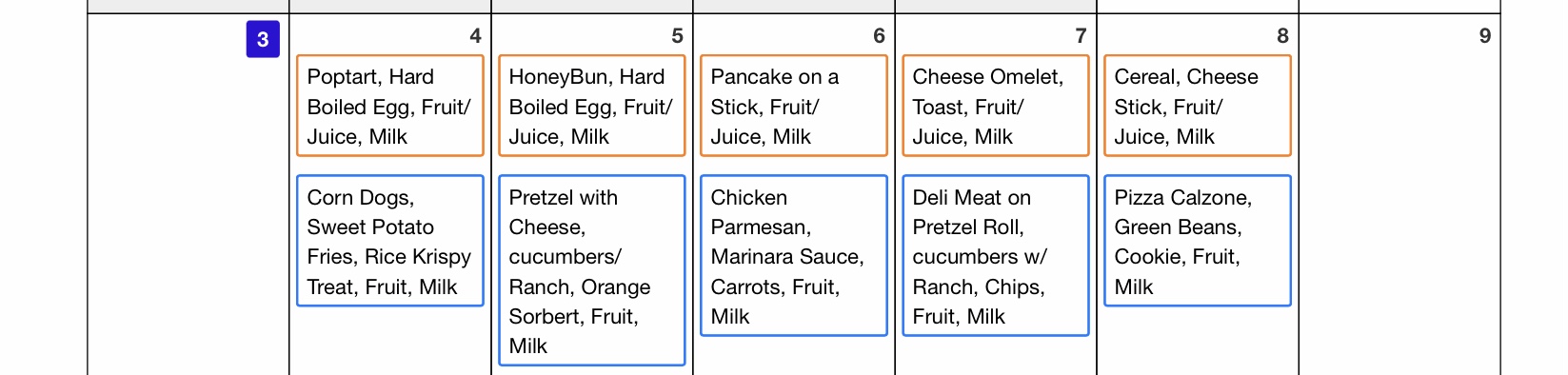The height and width of the screenshot is (375, 1568).
Task: Open the Poptart, Hard Boiled Egg breakfast entry
Action: 390,106
